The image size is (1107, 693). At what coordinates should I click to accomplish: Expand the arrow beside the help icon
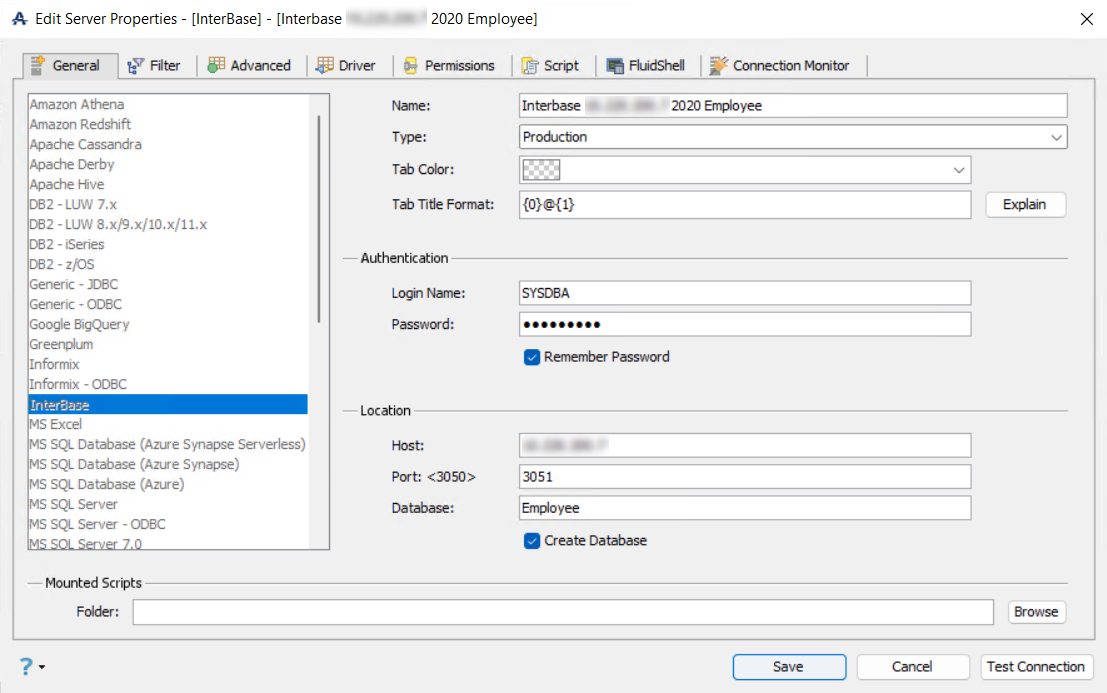pos(42,668)
